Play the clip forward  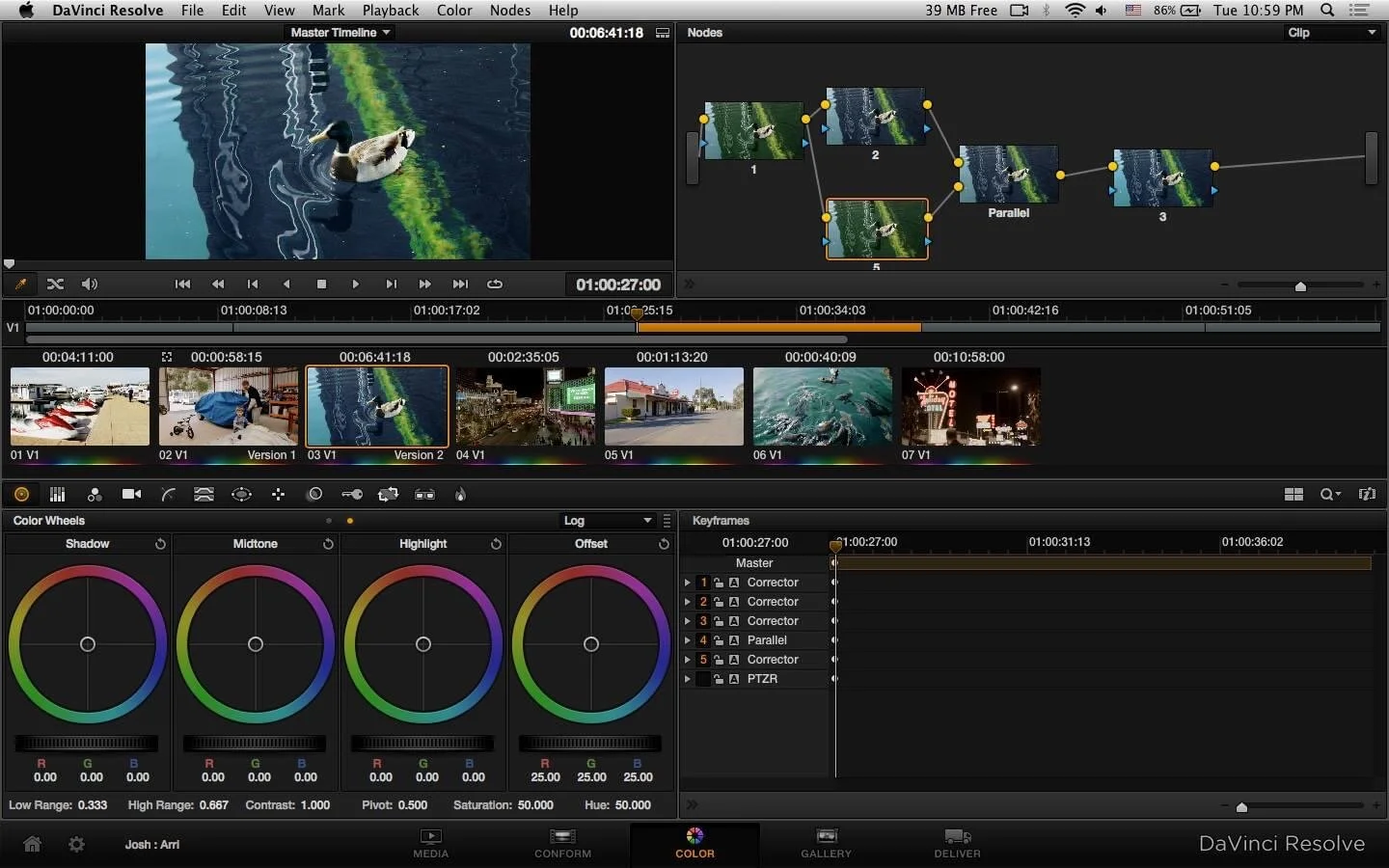coord(355,285)
